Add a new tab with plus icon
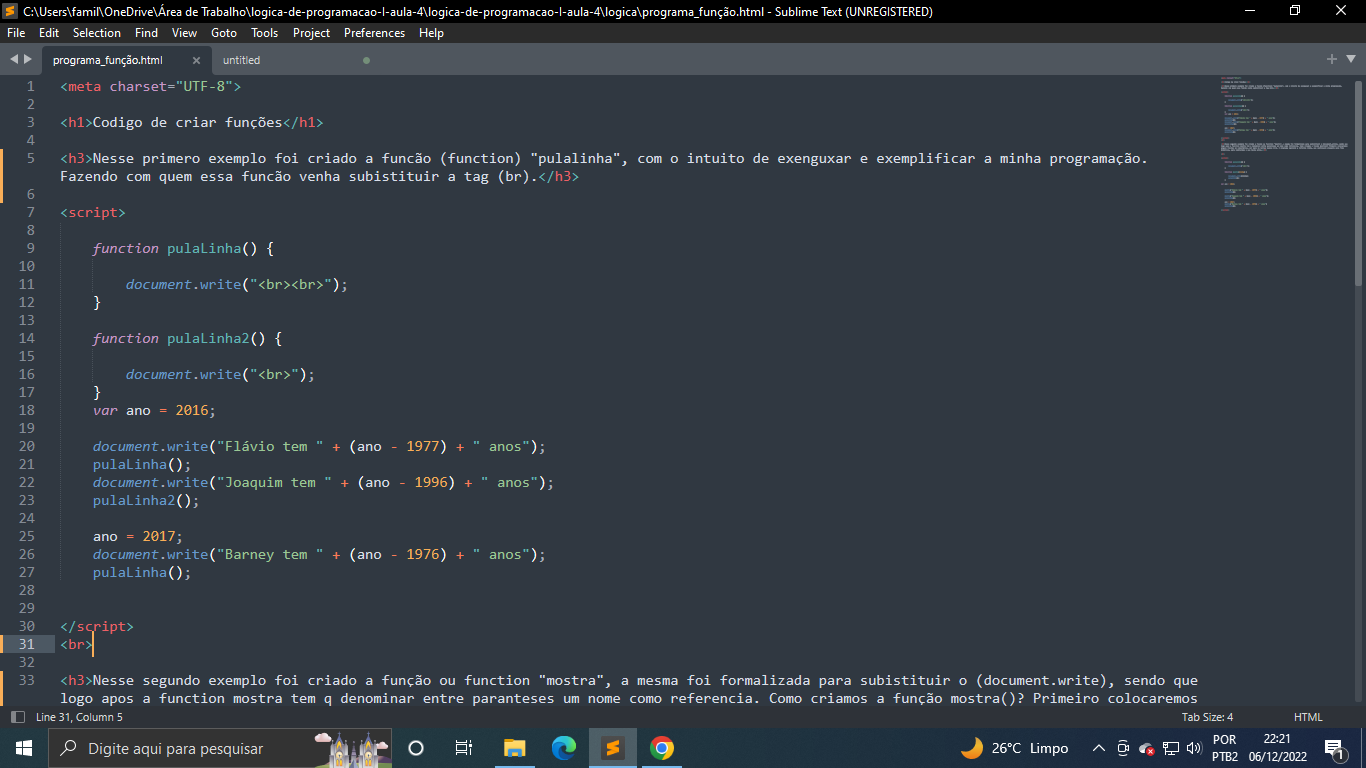The width and height of the screenshot is (1366, 768). pyautogui.click(x=1332, y=59)
